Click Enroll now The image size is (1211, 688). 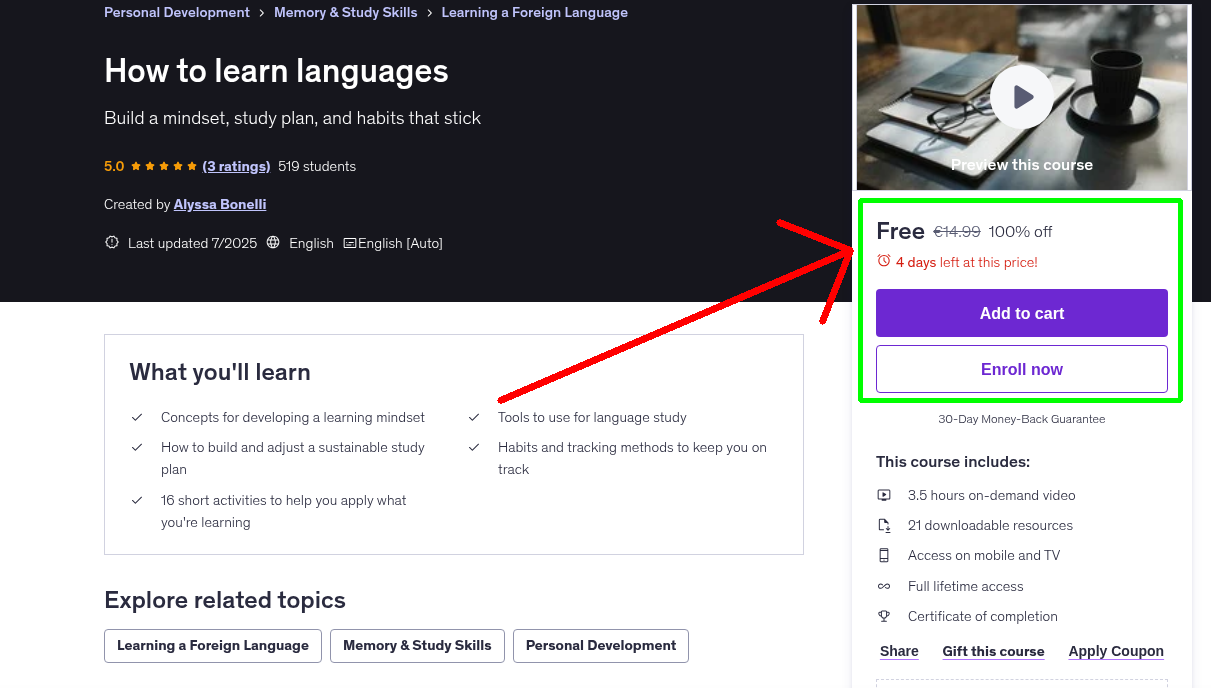tap(1021, 368)
